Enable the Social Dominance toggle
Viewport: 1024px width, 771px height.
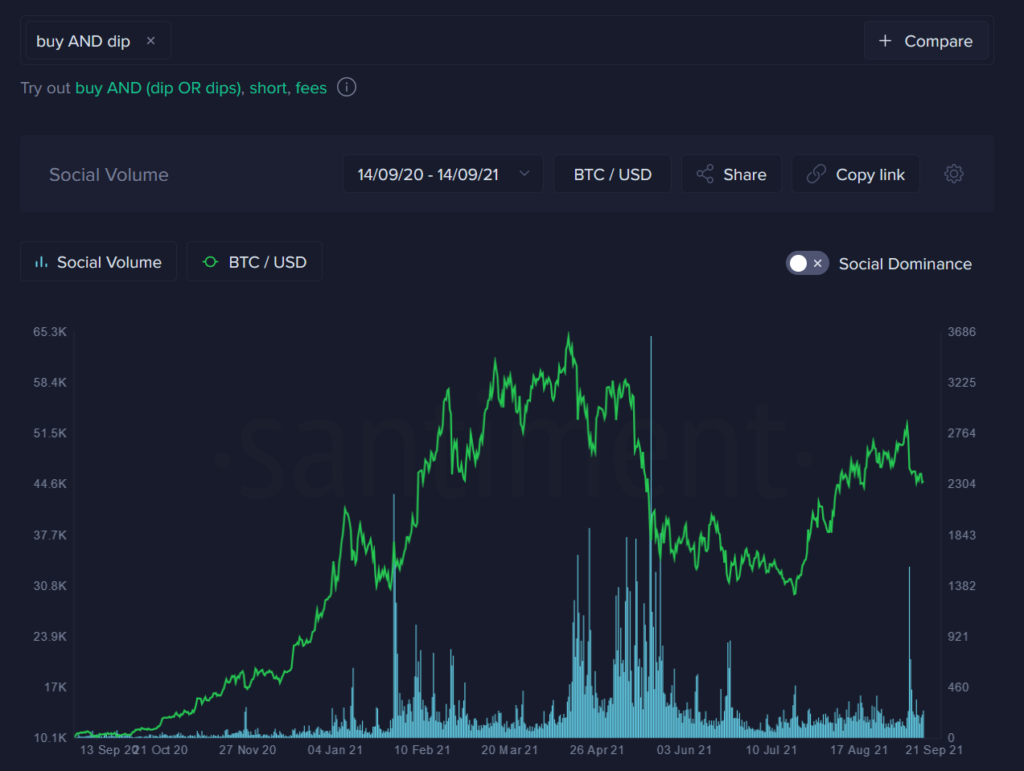click(807, 263)
